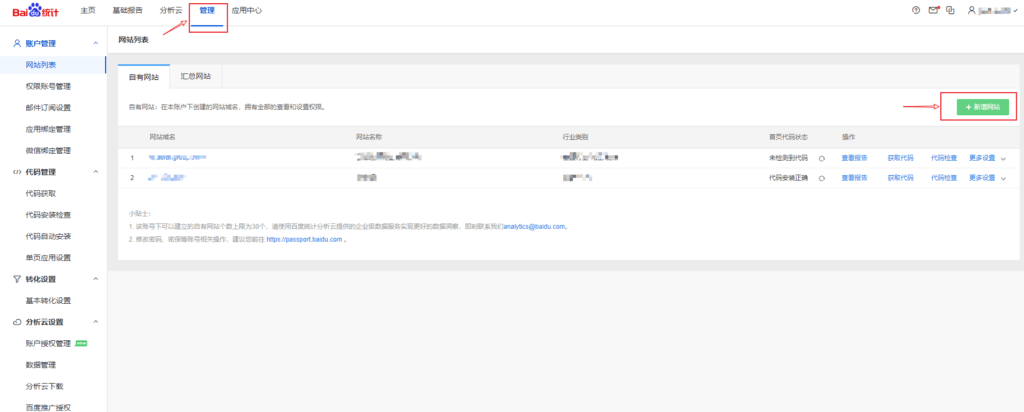Open 数据管理 in the sidebar
1024x412 pixels.
click(x=40, y=365)
